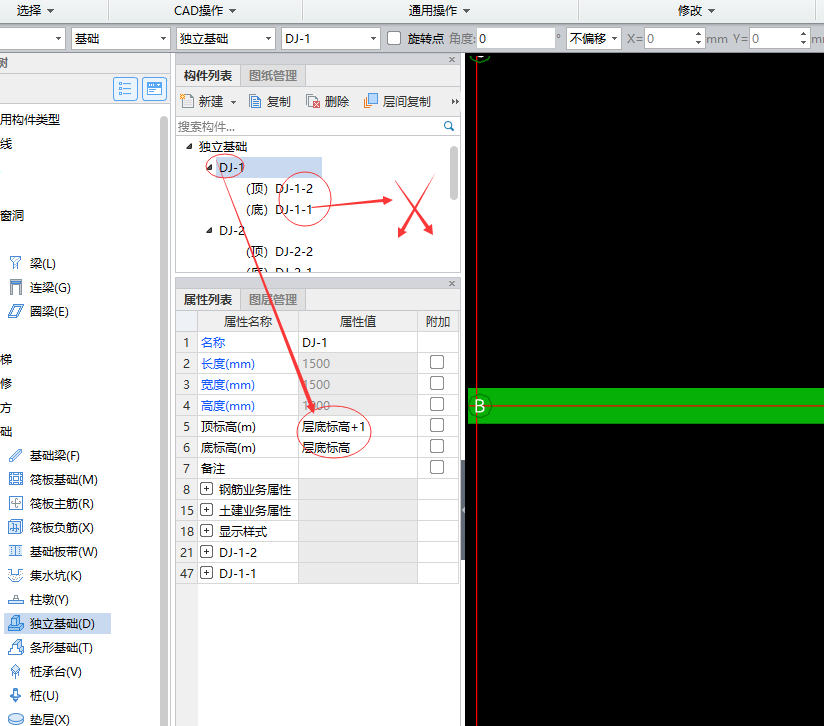824x726 pixels.
Task: Select the 柱墩(Y) component icon
Action: coord(16,599)
